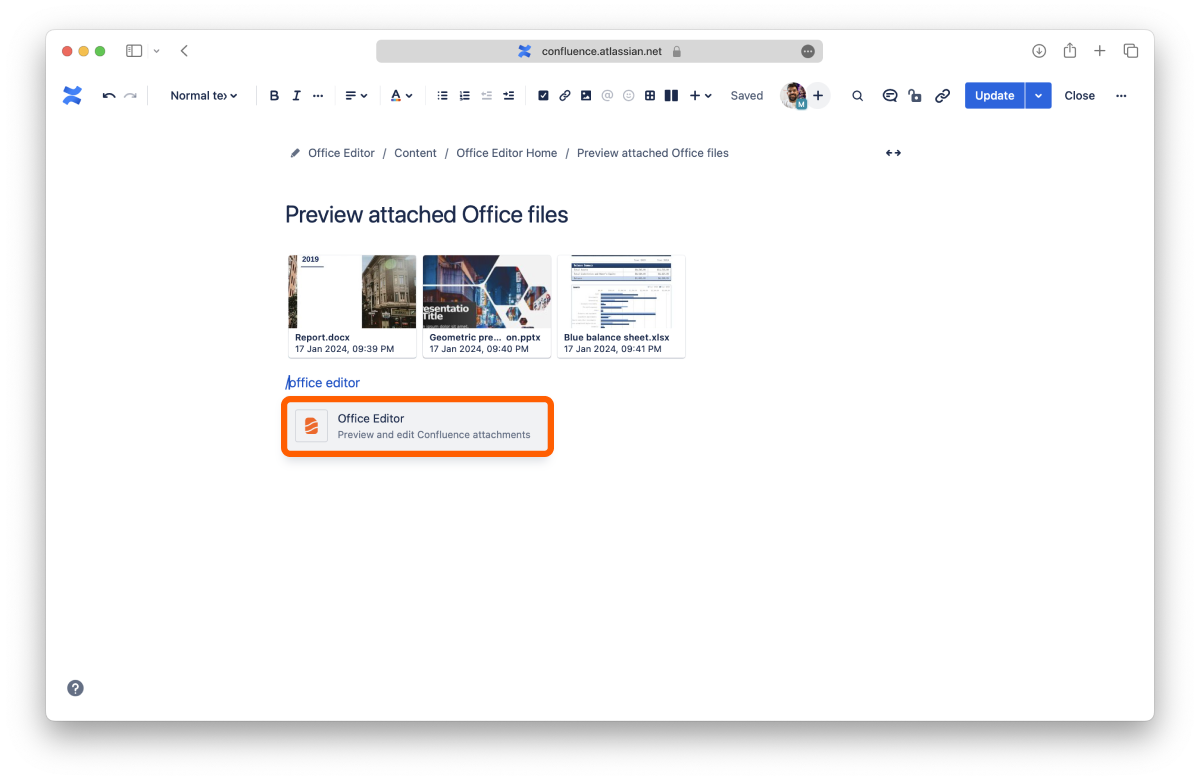Insert a column layout
Image resolution: width=1200 pixels, height=780 pixels.
click(672, 96)
